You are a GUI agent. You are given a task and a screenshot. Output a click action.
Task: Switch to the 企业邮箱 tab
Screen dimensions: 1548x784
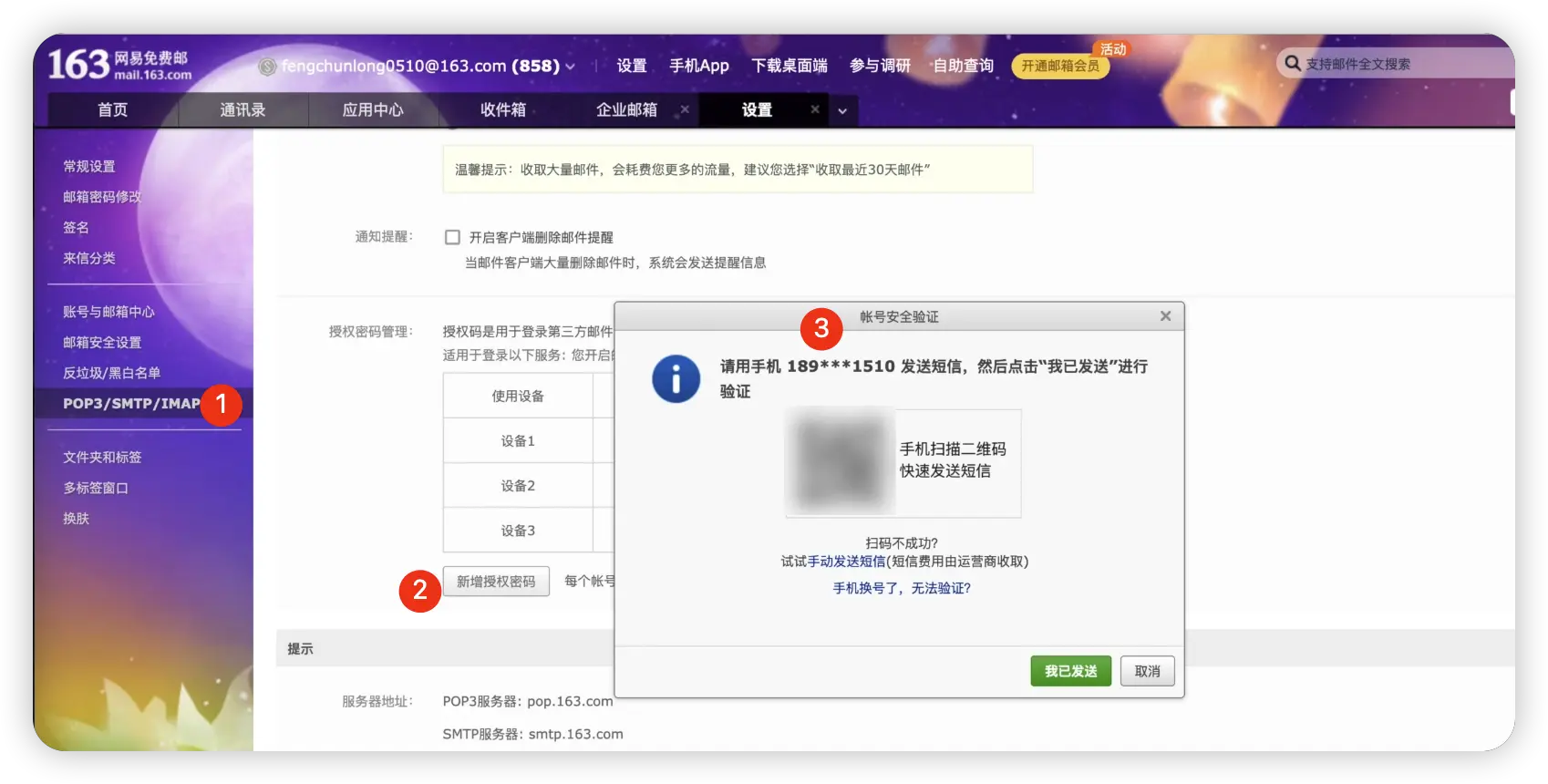(x=626, y=109)
